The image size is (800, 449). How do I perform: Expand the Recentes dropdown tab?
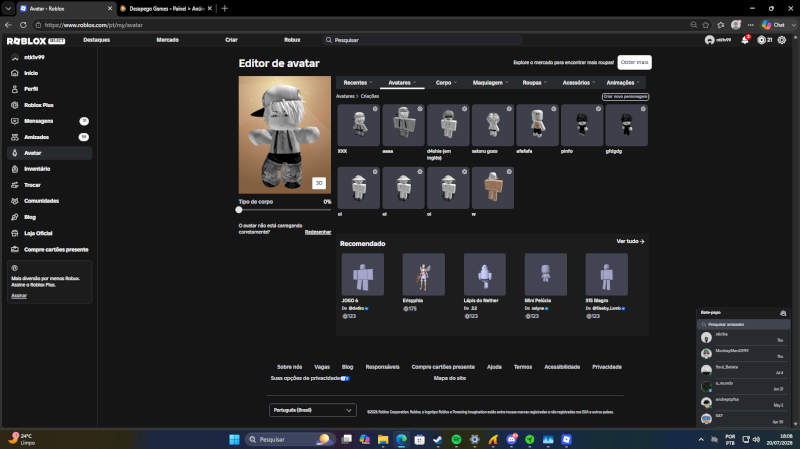pyautogui.click(x=358, y=83)
